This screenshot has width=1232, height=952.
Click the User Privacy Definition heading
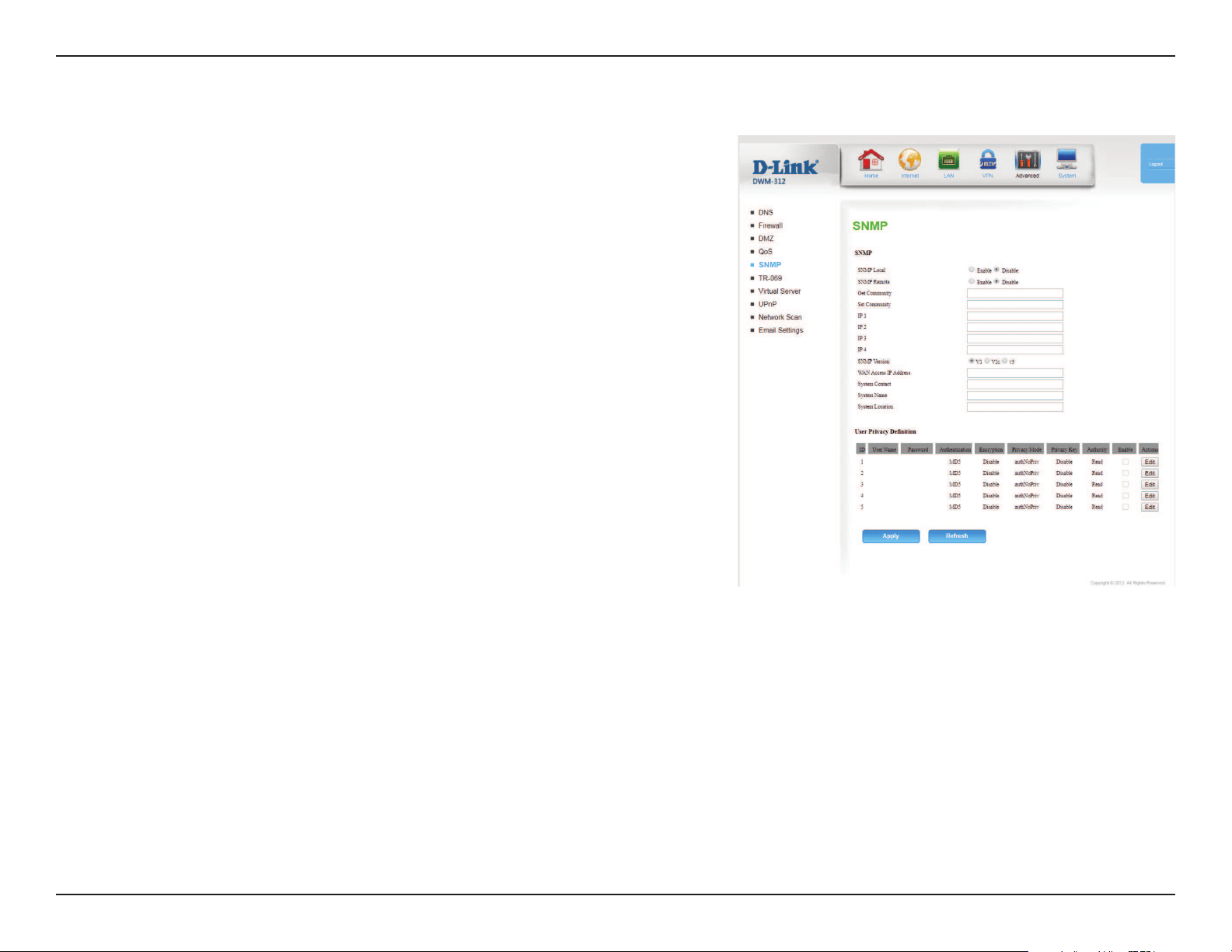[x=885, y=431]
